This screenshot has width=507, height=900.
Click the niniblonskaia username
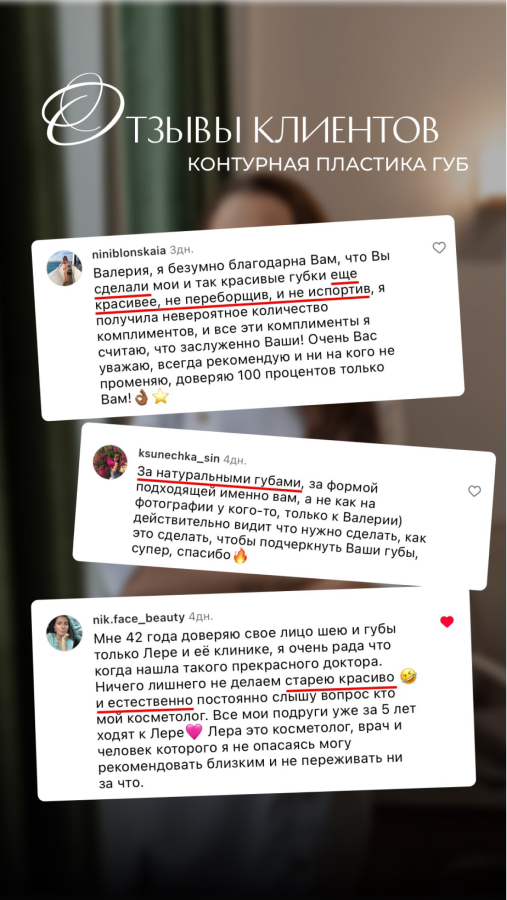(x=129, y=251)
